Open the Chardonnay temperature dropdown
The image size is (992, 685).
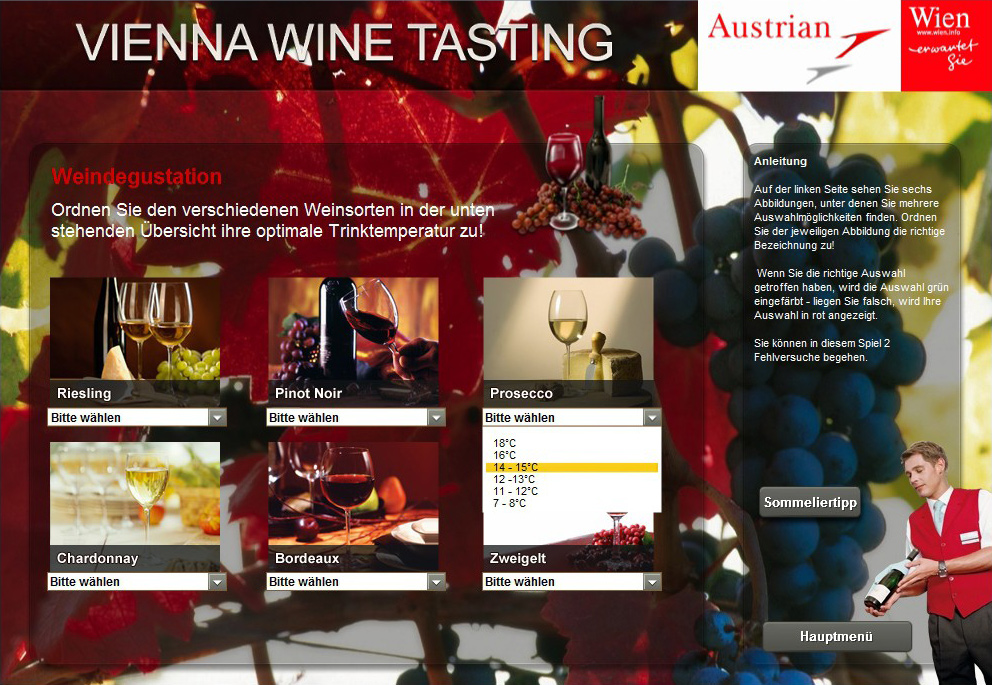coord(137,581)
